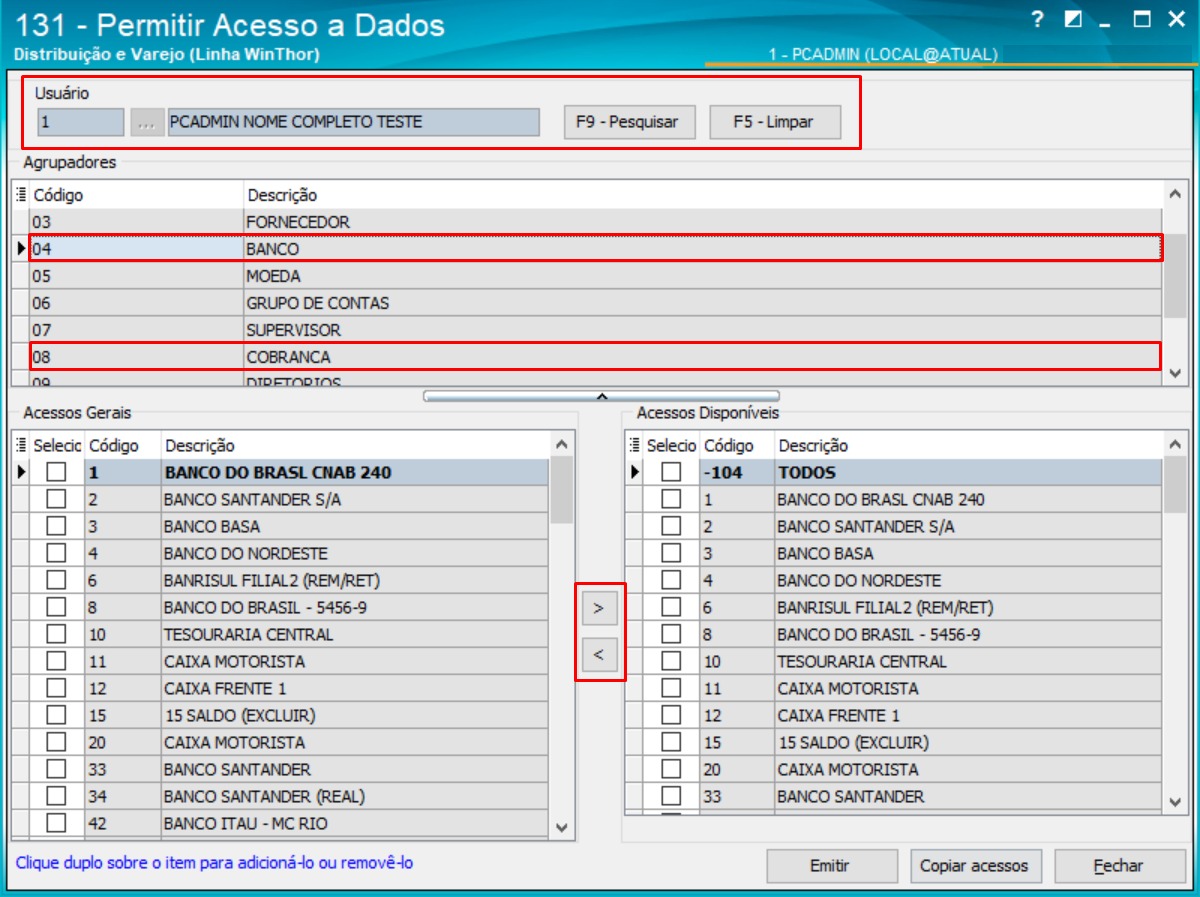This screenshot has width=1200, height=897.
Task: Select BANRISUL FILIAL2 (REM/RET) in Acessos Gerais
Action: 289,580
